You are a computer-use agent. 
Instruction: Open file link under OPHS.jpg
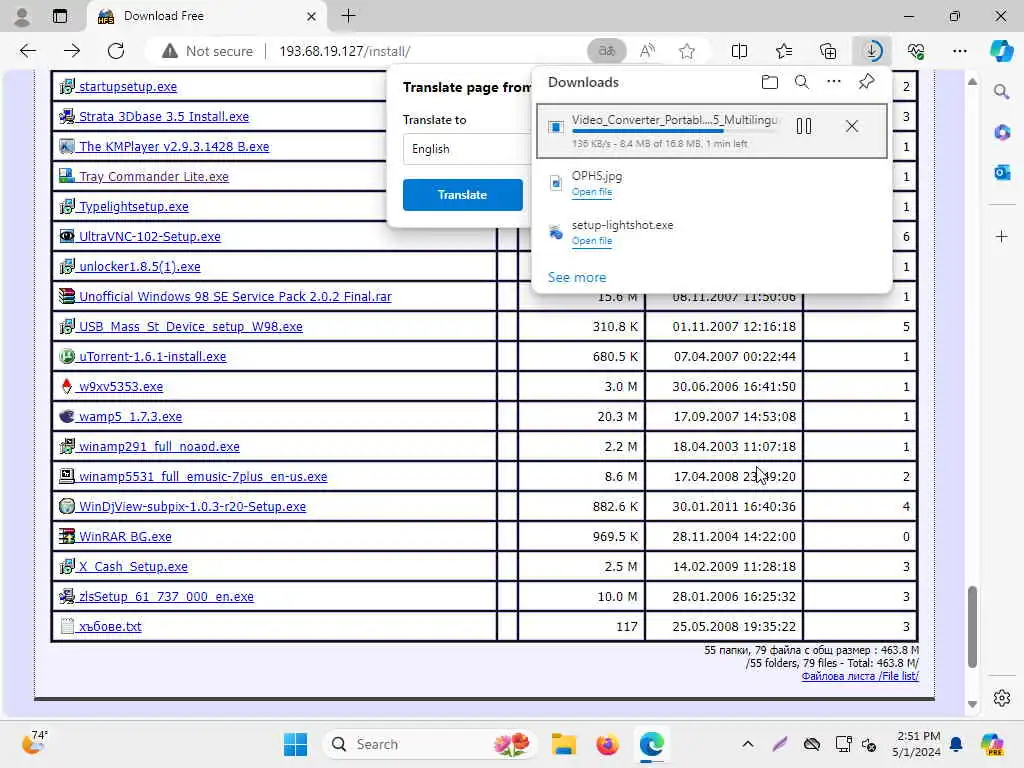[592, 192]
